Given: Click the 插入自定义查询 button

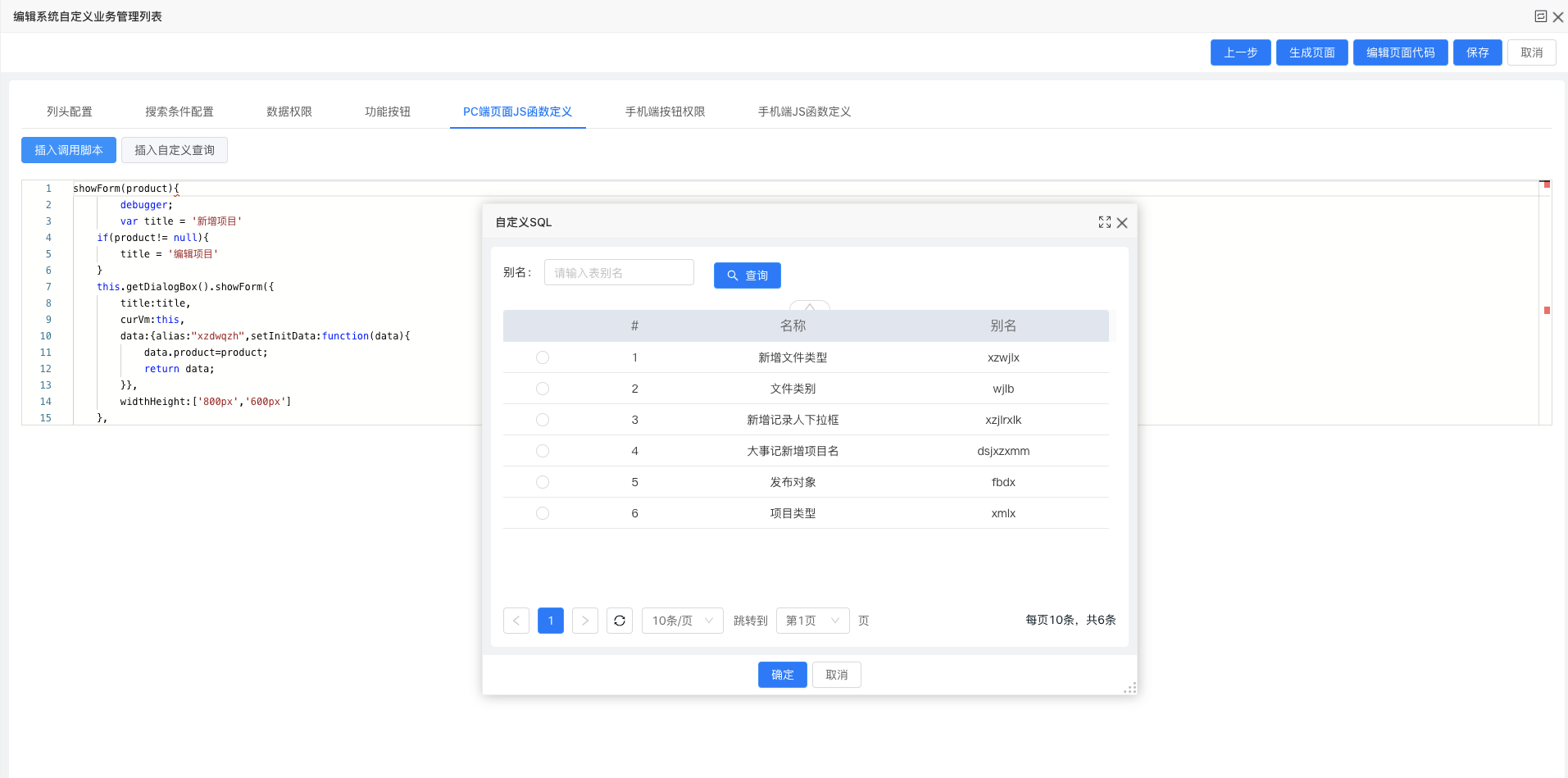Looking at the screenshot, I should tap(175, 150).
